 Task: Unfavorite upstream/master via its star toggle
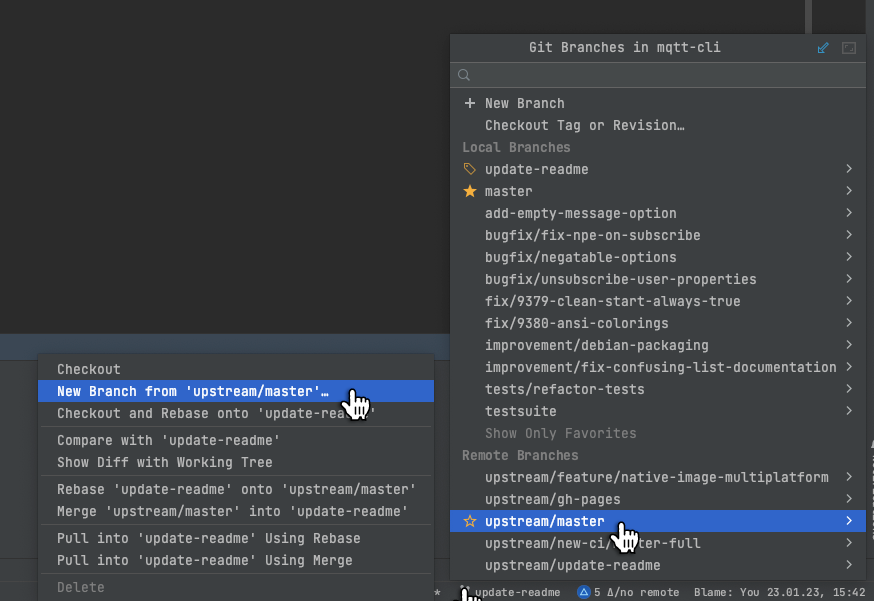[x=468, y=521]
